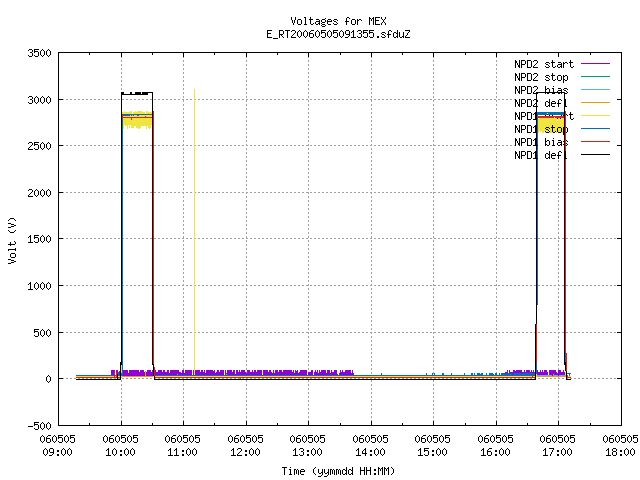Image resolution: width=640 pixels, height=480 pixels.
Task: Click the 2500 y-axis tick label
Action: click(39, 146)
